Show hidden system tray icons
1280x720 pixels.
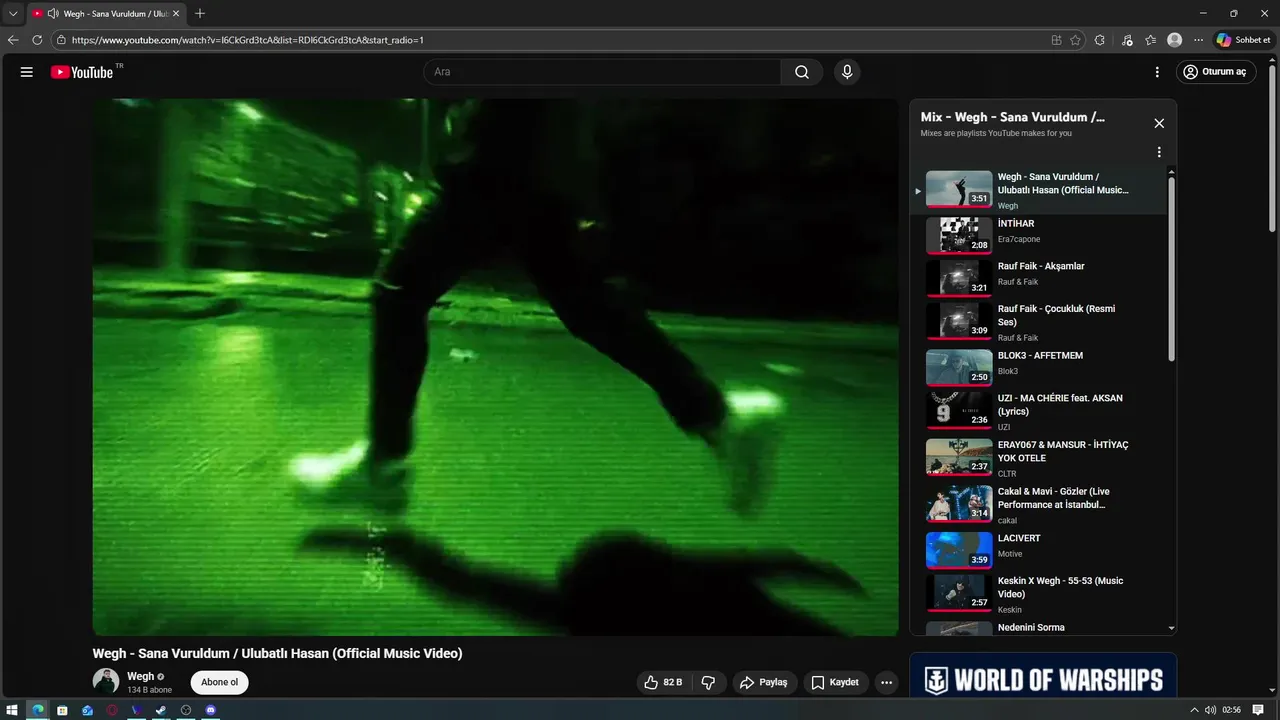coord(1194,710)
